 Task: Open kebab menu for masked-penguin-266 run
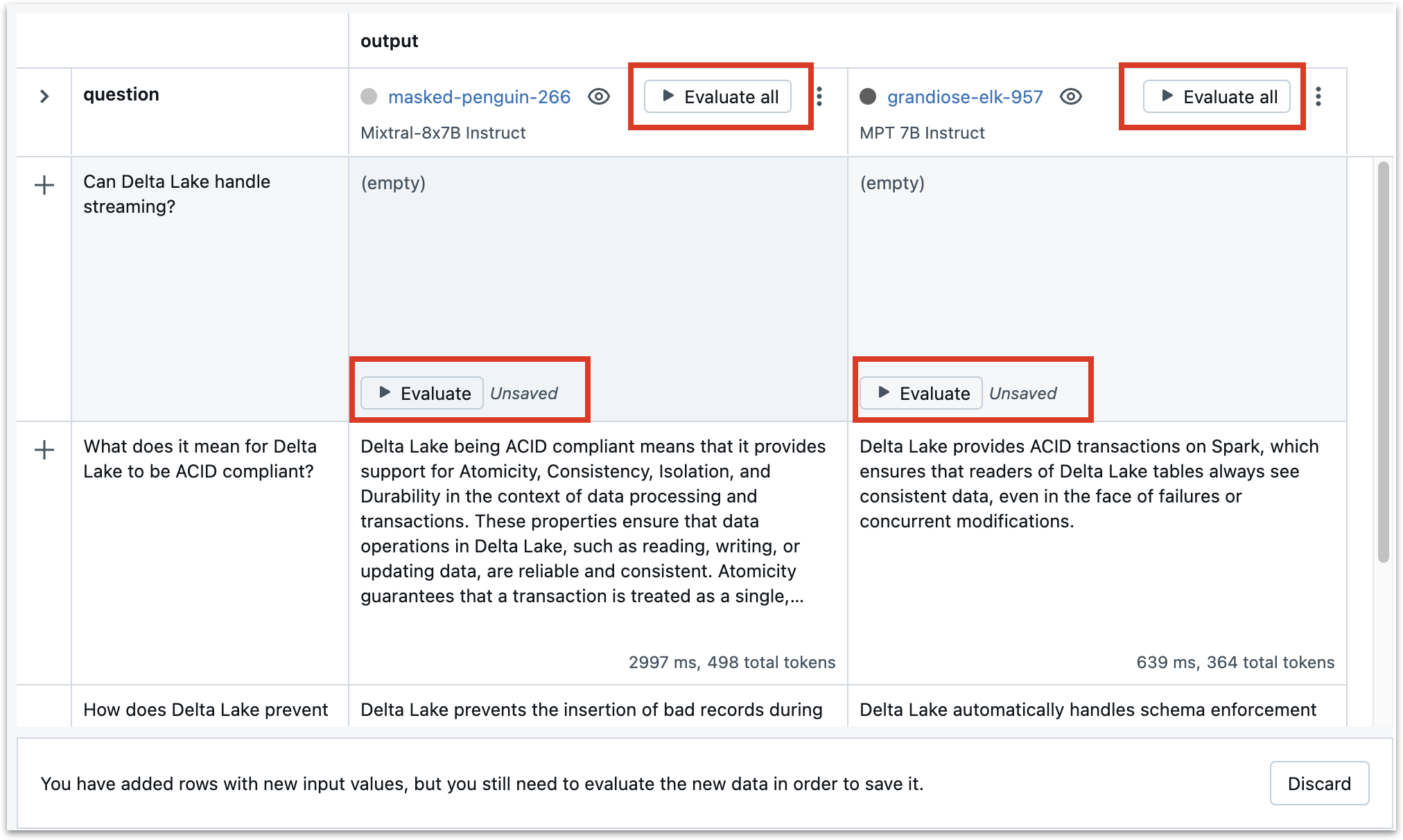(819, 96)
